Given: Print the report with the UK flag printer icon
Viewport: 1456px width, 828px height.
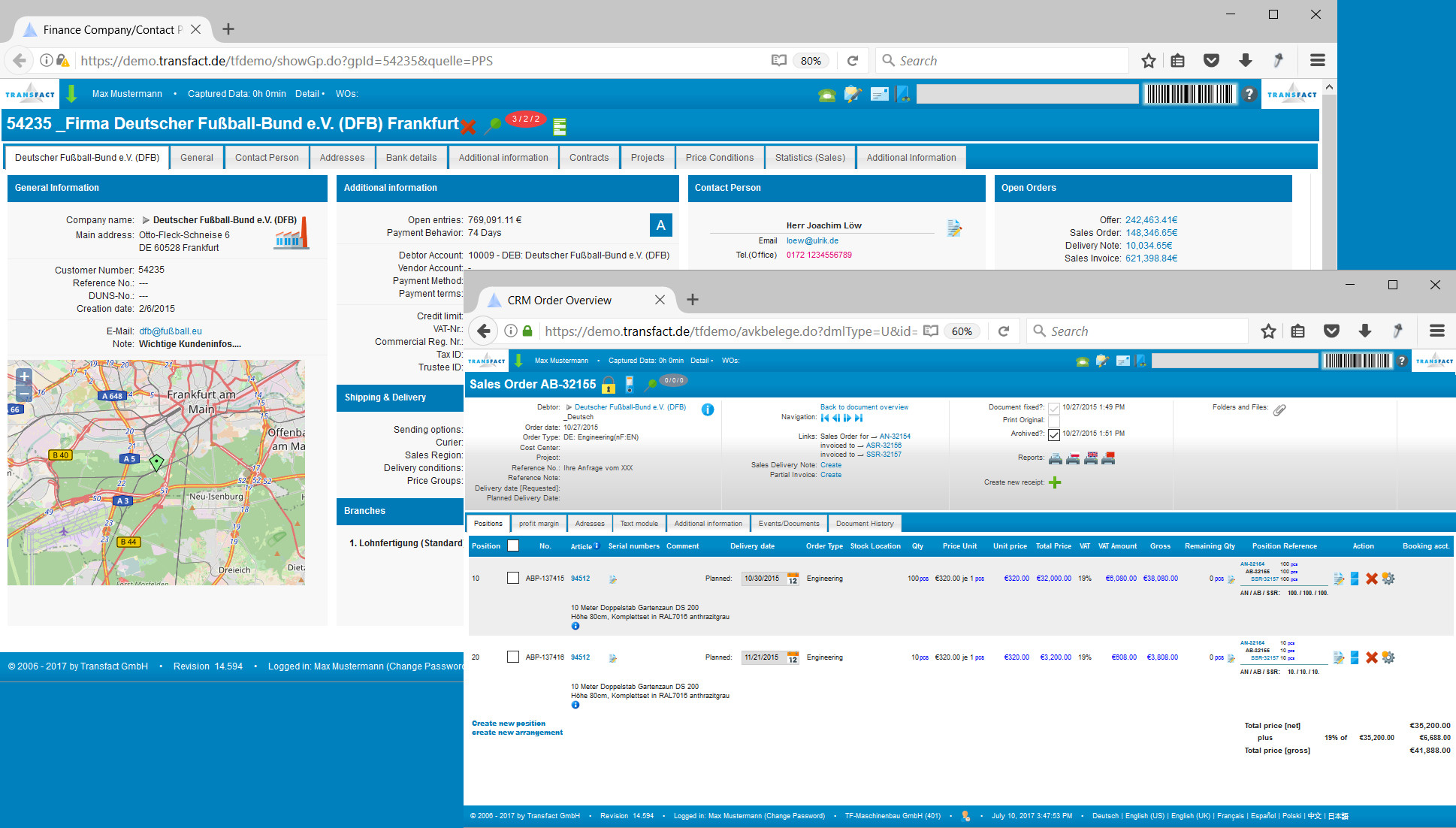Looking at the screenshot, I should (x=1092, y=458).
